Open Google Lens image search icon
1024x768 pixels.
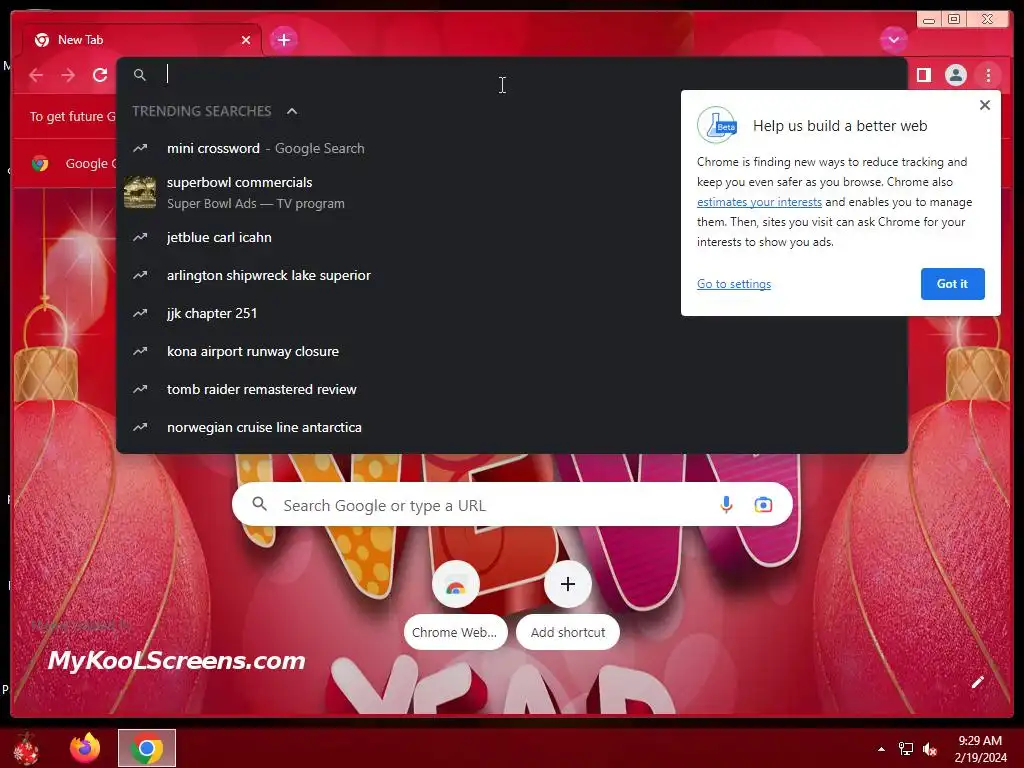tap(763, 505)
